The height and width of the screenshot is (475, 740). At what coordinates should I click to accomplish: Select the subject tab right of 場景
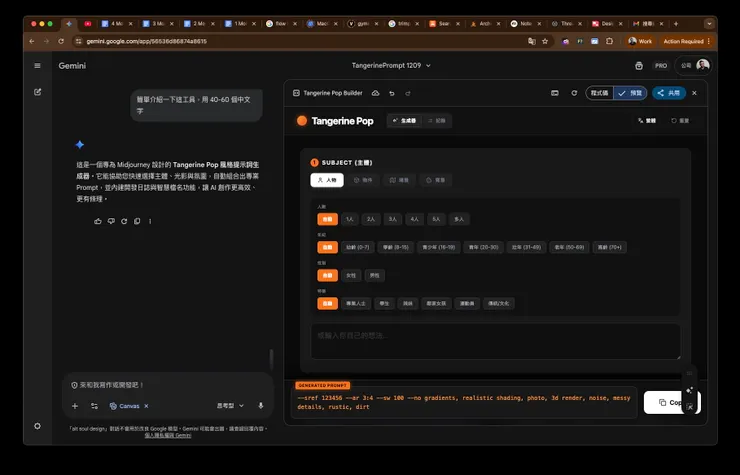point(435,180)
